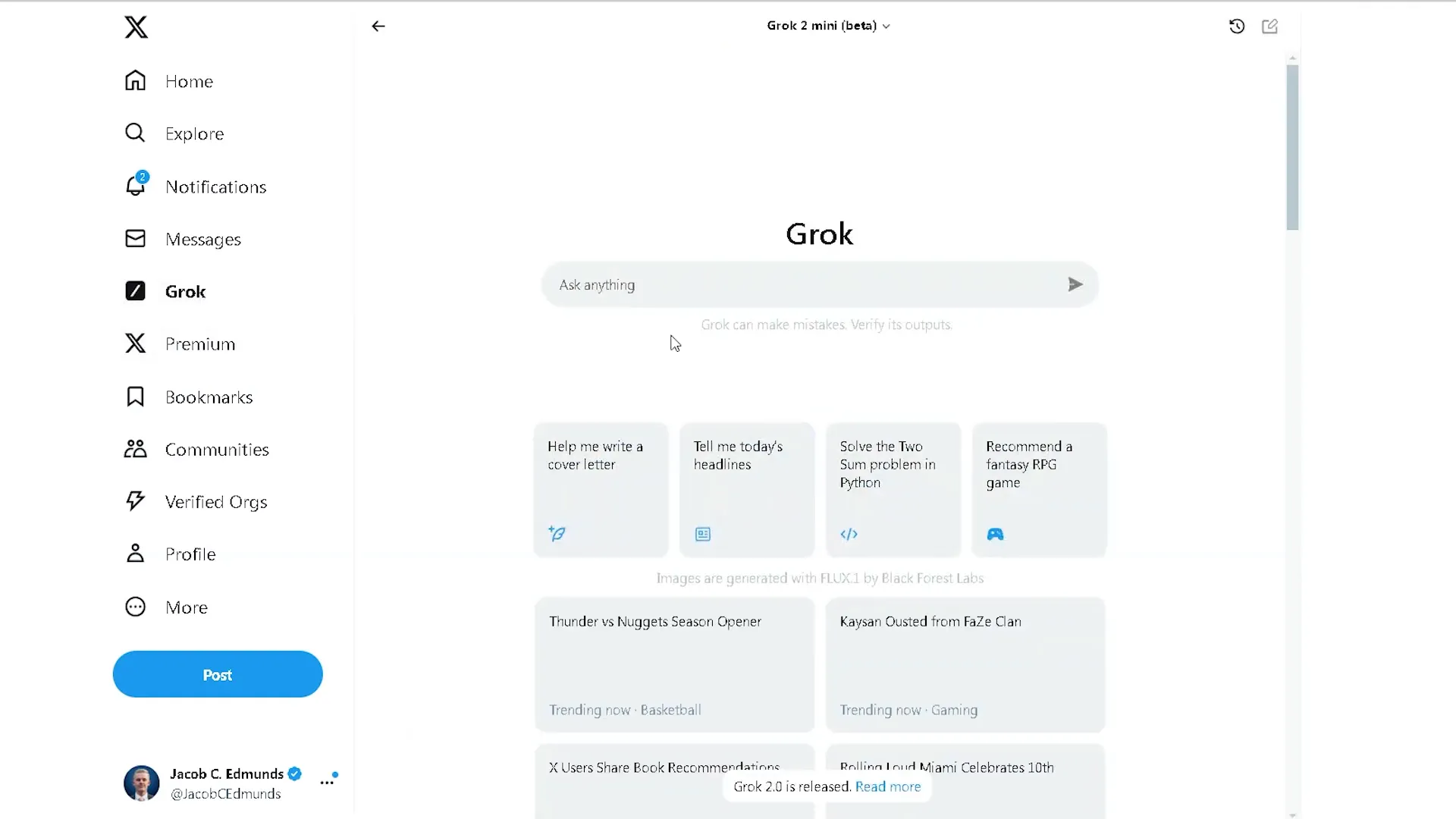Click the new chat compose icon
This screenshot has width=1456, height=819.
coord(1270,26)
